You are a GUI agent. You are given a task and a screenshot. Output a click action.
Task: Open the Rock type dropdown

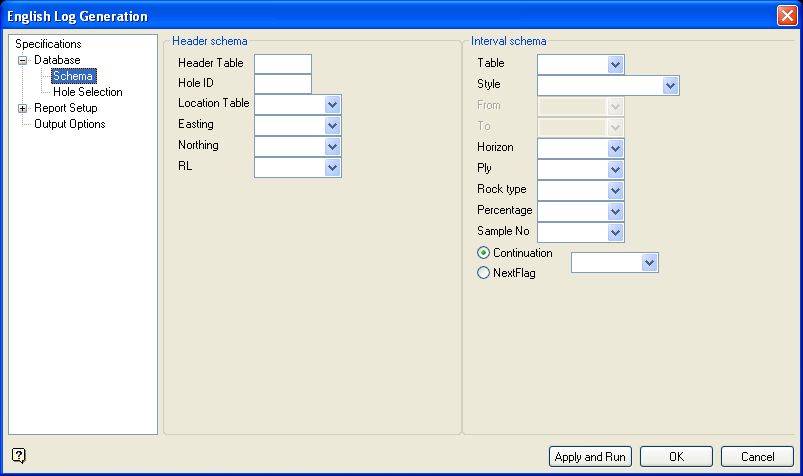[x=615, y=191]
